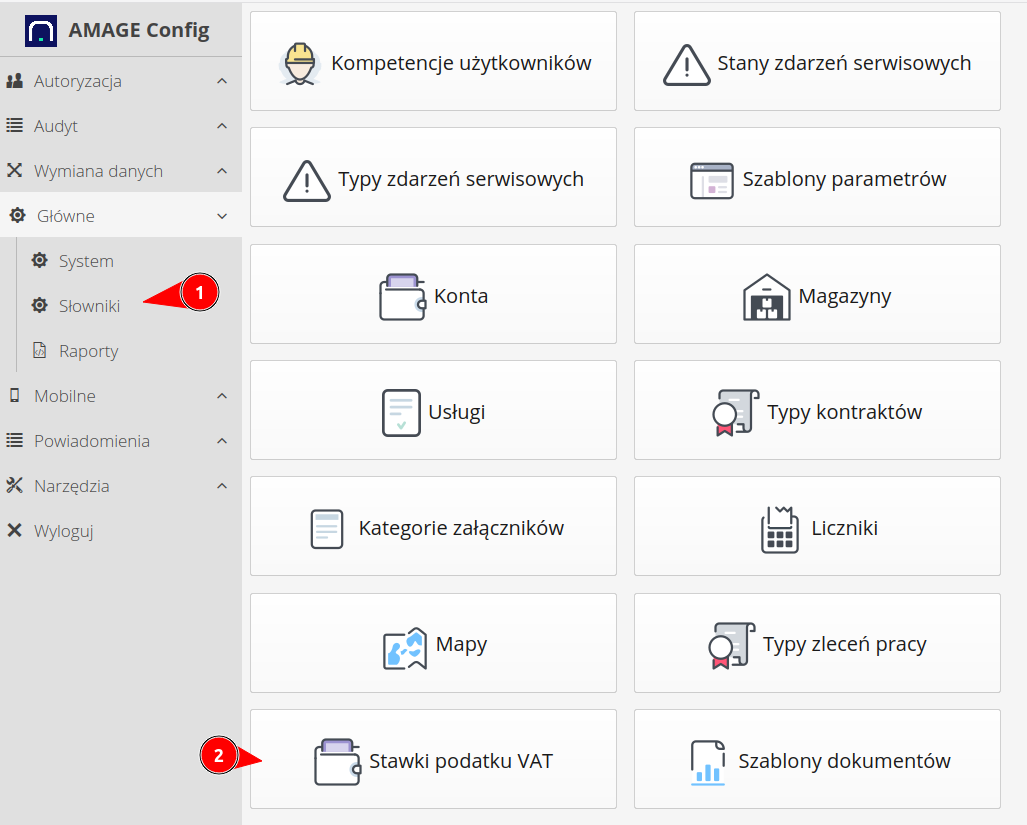Expand the Audyt section chevron
Image resolution: width=1027 pixels, height=825 pixels.
(x=222, y=126)
